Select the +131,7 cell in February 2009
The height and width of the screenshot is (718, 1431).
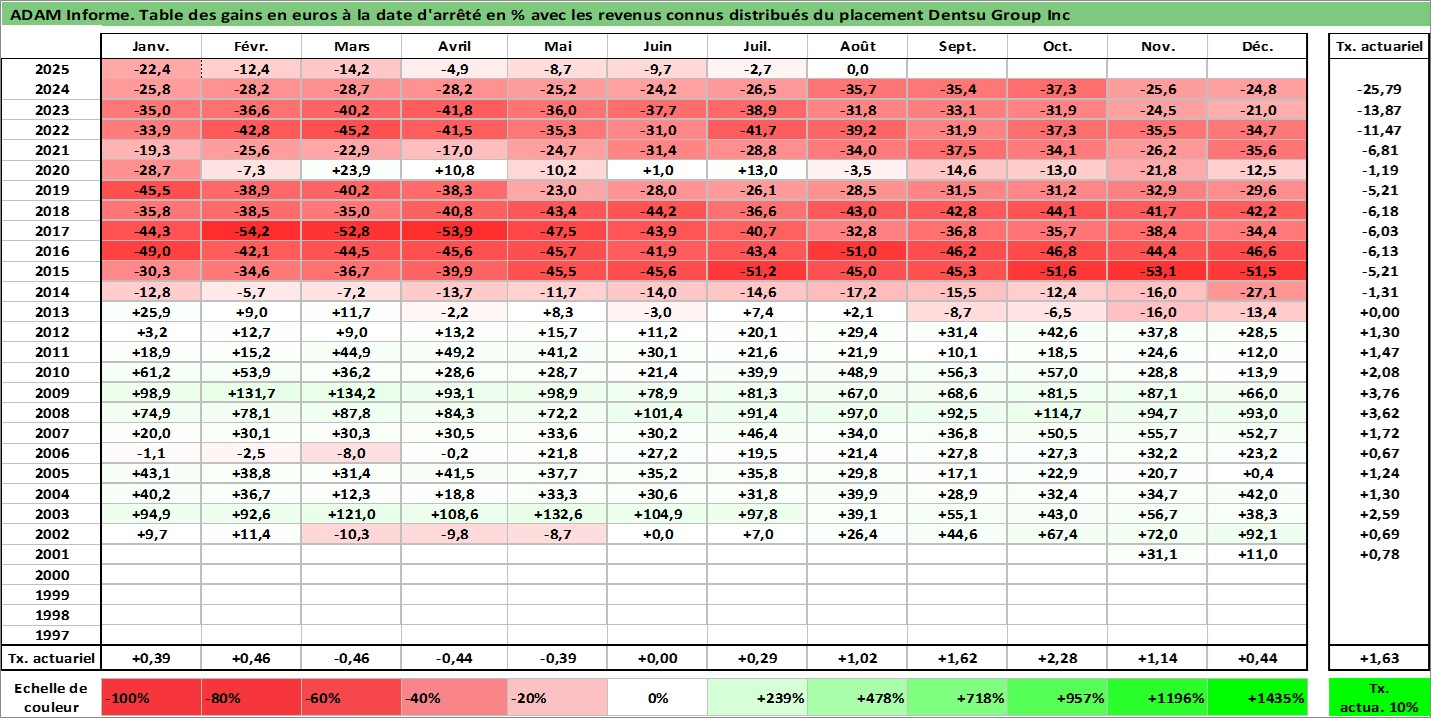(x=252, y=393)
